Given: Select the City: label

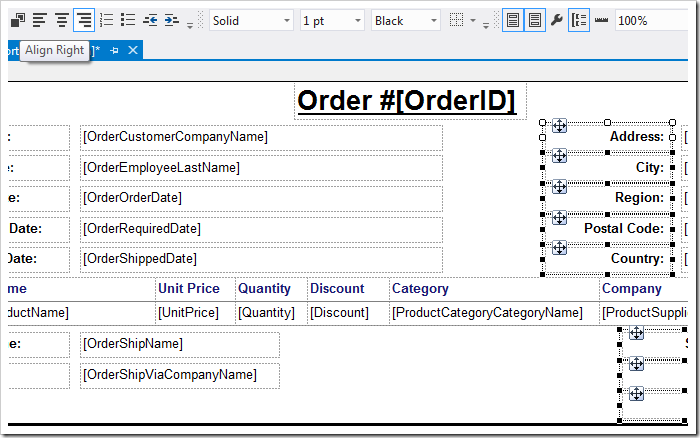Looking at the screenshot, I should click(650, 168).
